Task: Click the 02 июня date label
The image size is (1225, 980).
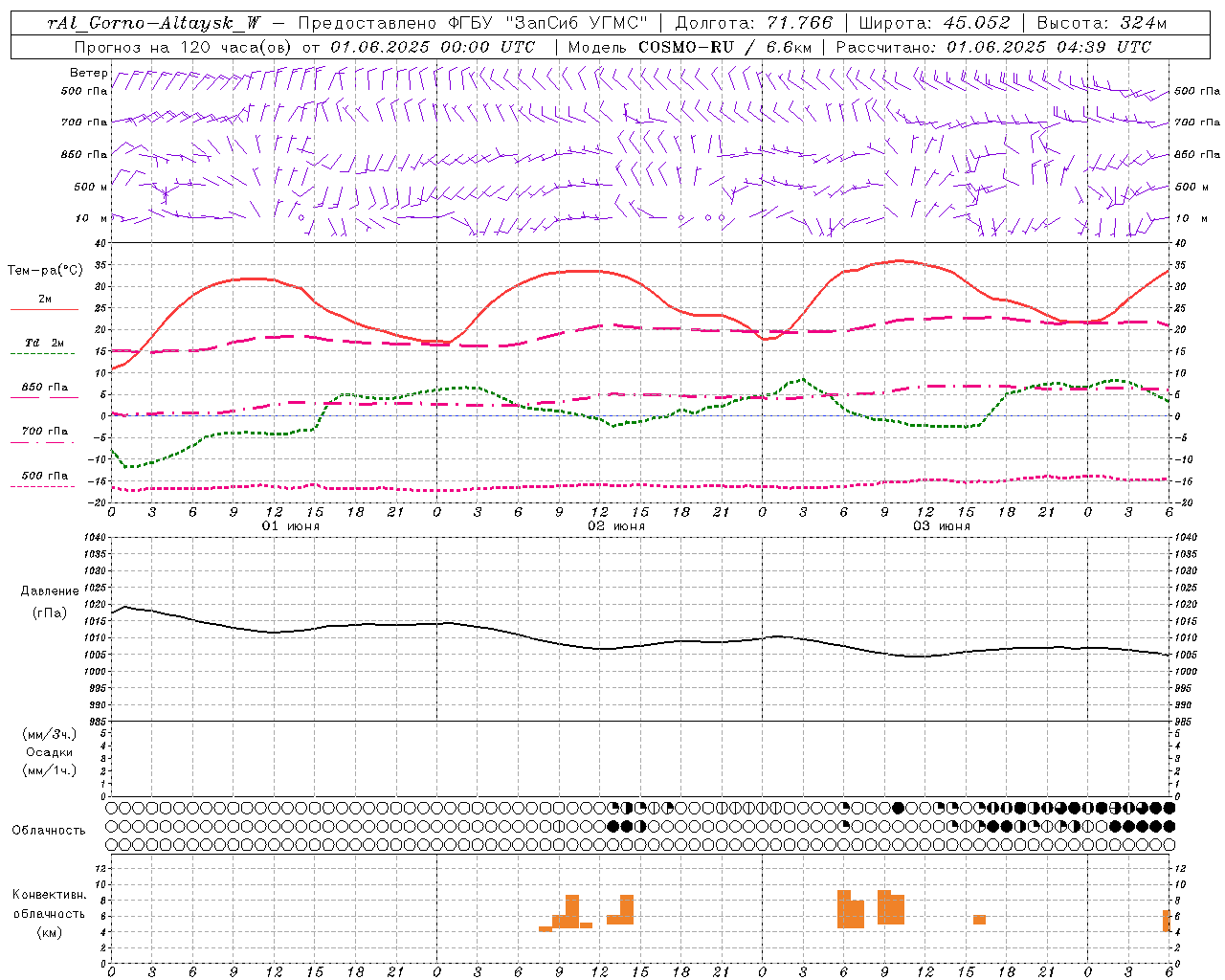Action: [616, 526]
